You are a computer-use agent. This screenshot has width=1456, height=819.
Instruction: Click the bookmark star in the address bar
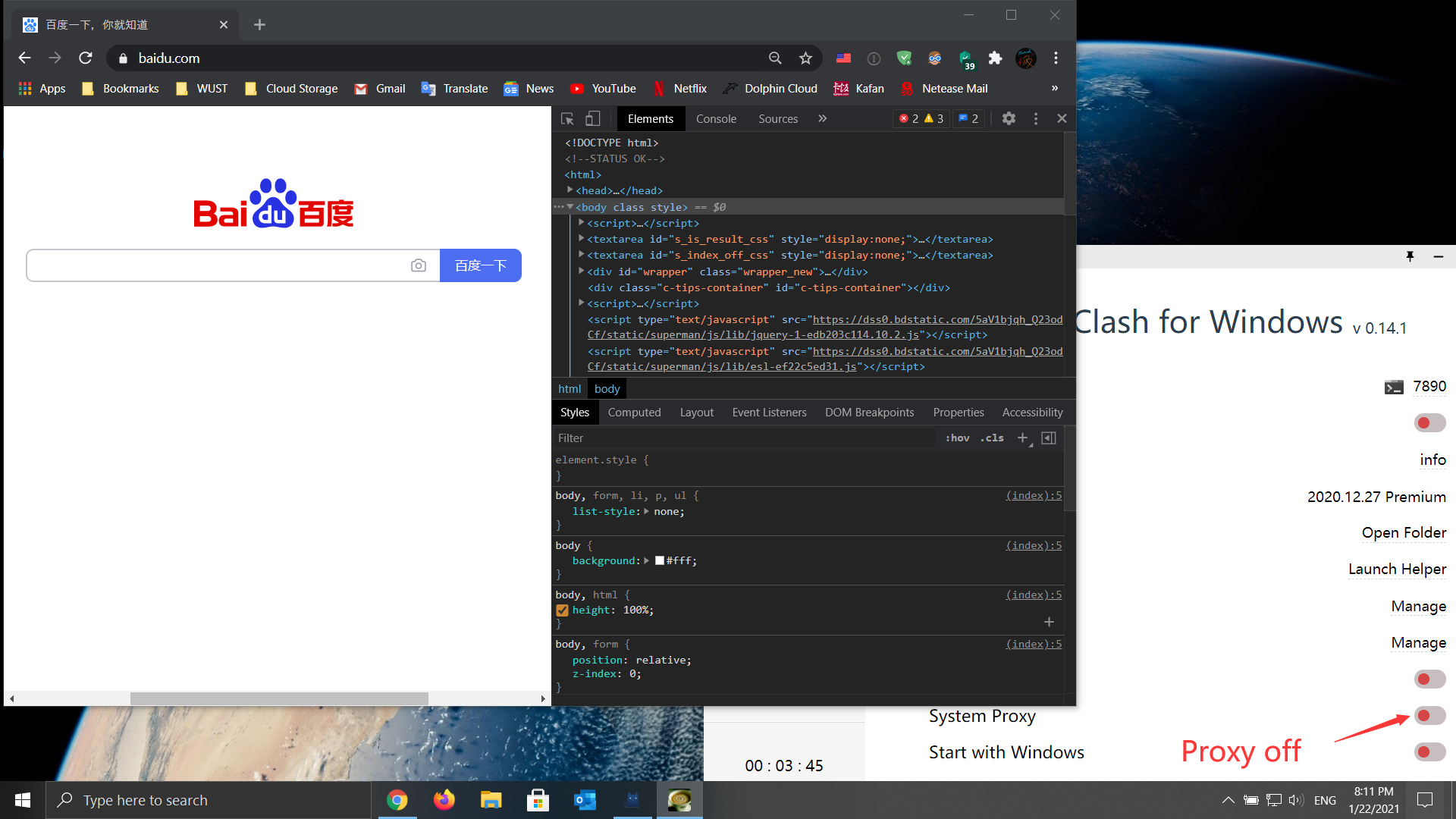click(x=805, y=58)
